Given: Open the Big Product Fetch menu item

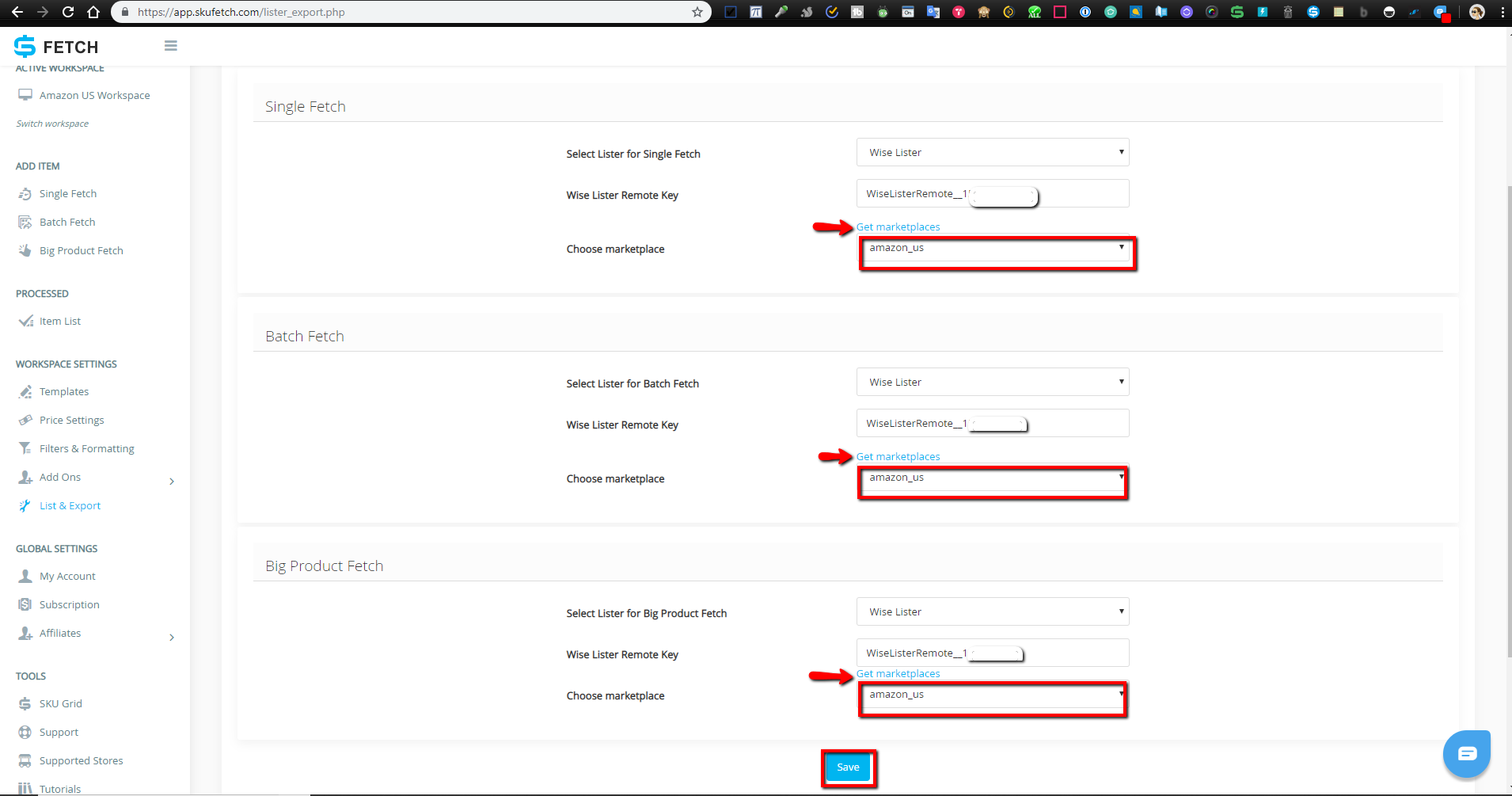Looking at the screenshot, I should tap(82, 251).
